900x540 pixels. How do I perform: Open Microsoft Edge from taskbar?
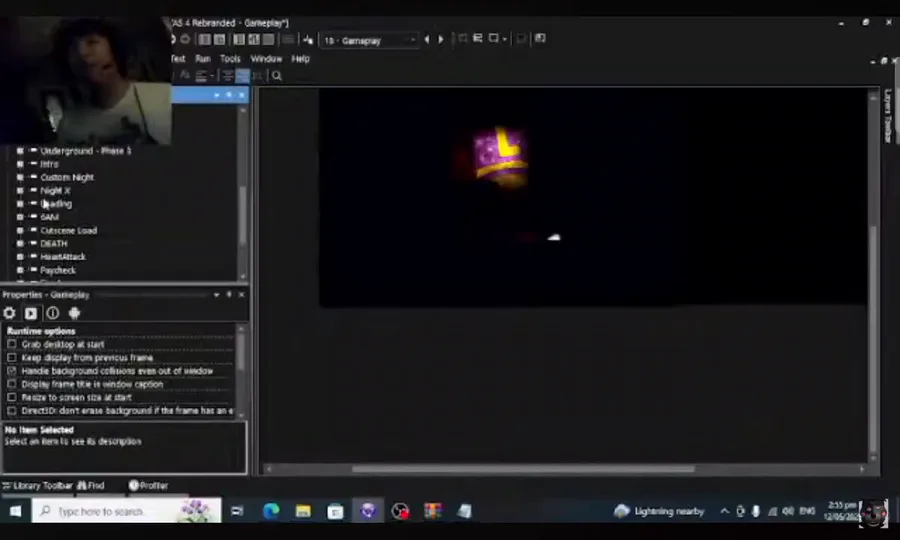271,510
